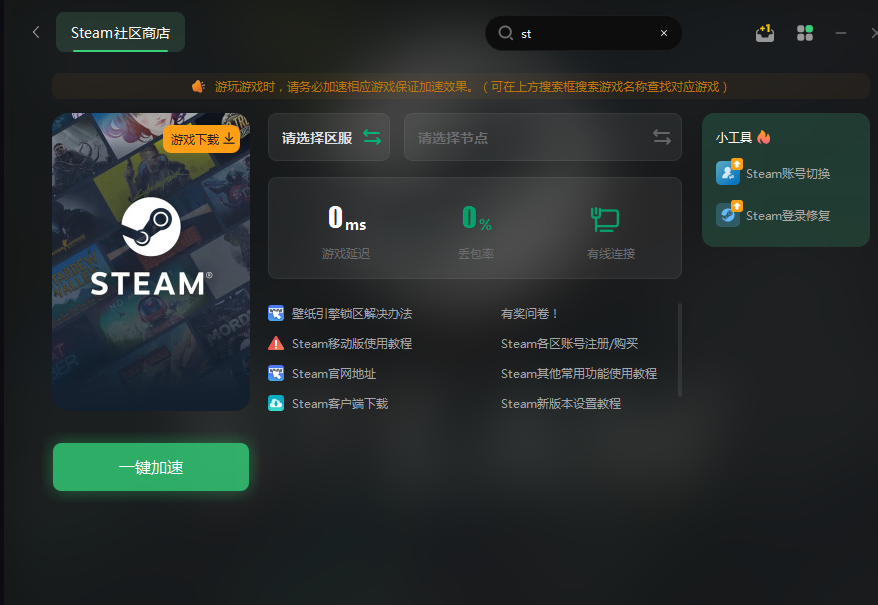The image size is (878, 605).
Task: Open the Steam账号切换 tool
Action: pos(773,174)
